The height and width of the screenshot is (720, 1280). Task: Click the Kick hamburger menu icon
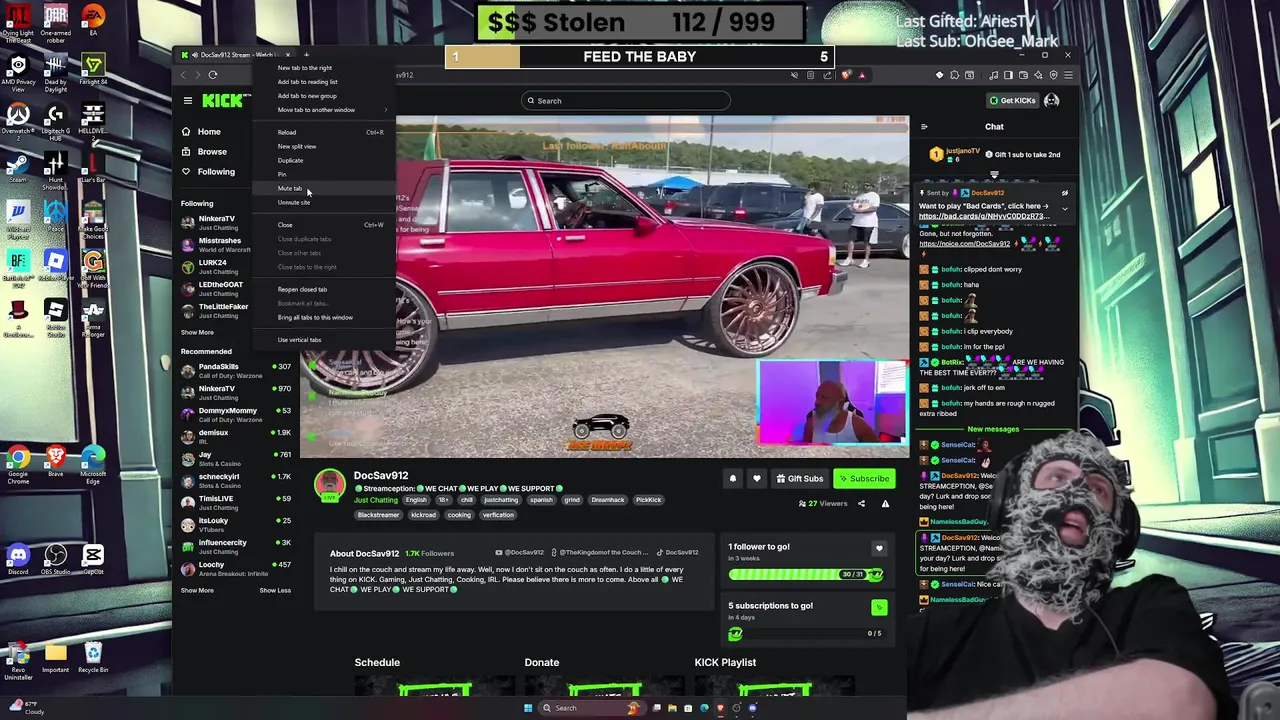coord(187,100)
